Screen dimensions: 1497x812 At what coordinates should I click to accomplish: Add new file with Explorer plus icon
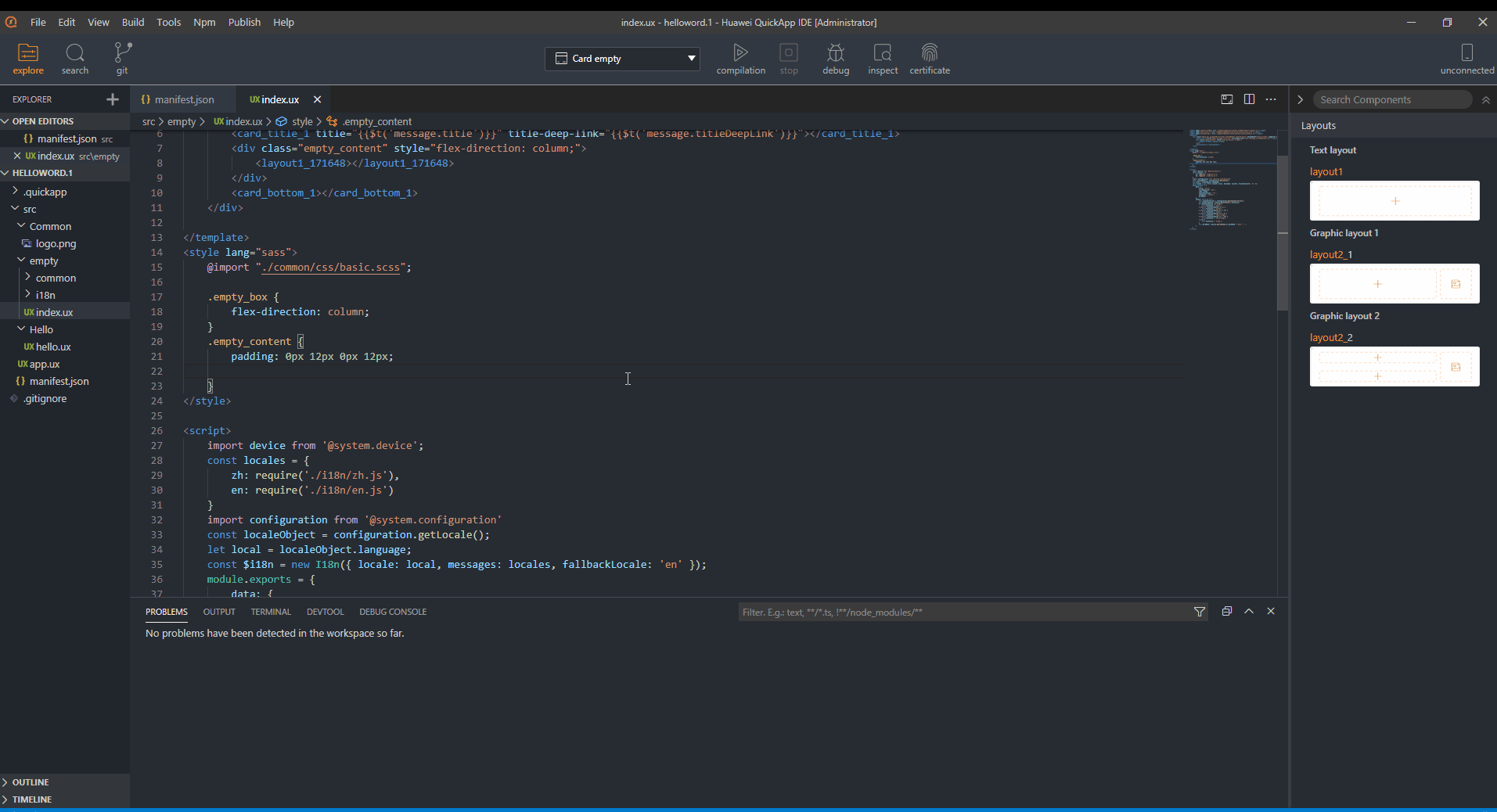point(113,99)
